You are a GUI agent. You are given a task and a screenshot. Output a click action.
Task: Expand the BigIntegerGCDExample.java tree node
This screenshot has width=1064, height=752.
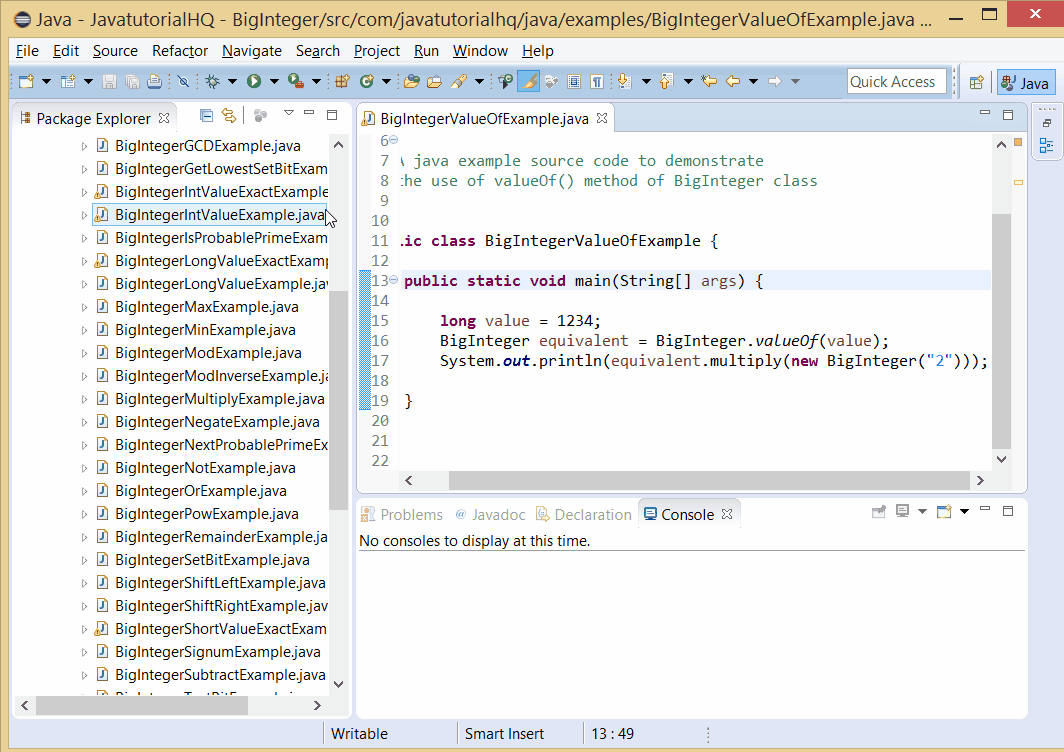click(x=85, y=145)
